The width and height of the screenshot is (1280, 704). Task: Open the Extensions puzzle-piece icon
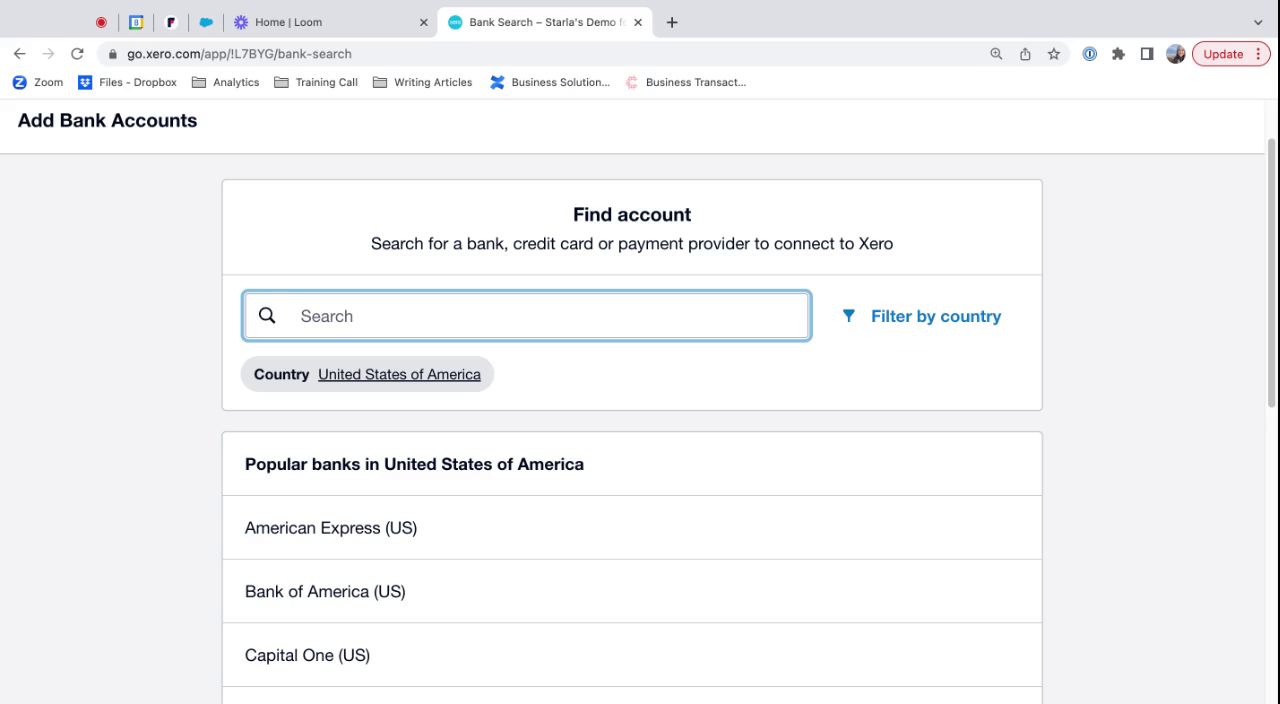click(1118, 54)
